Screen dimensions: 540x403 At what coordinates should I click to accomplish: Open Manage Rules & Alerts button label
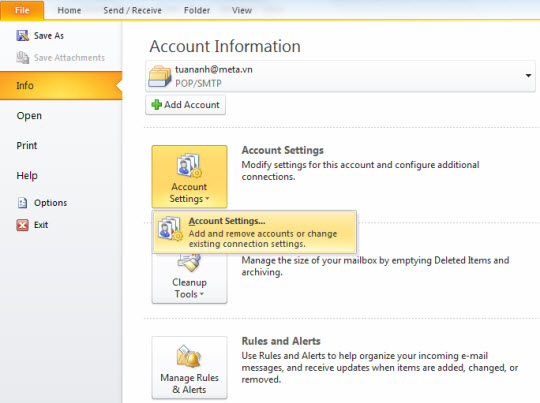coord(189,384)
